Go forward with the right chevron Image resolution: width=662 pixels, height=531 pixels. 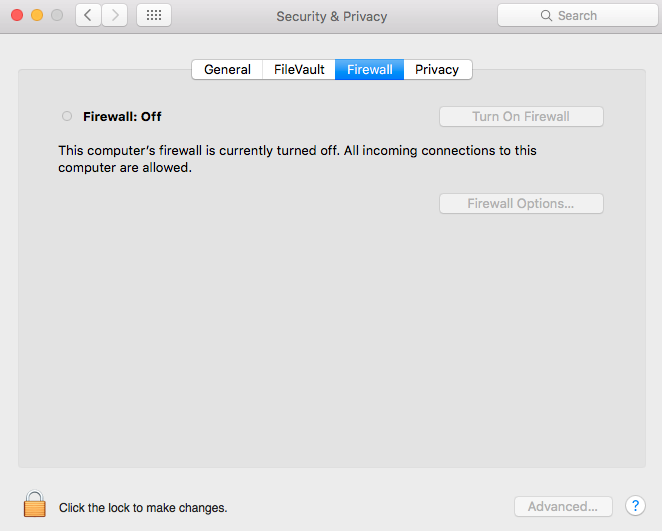pos(114,16)
